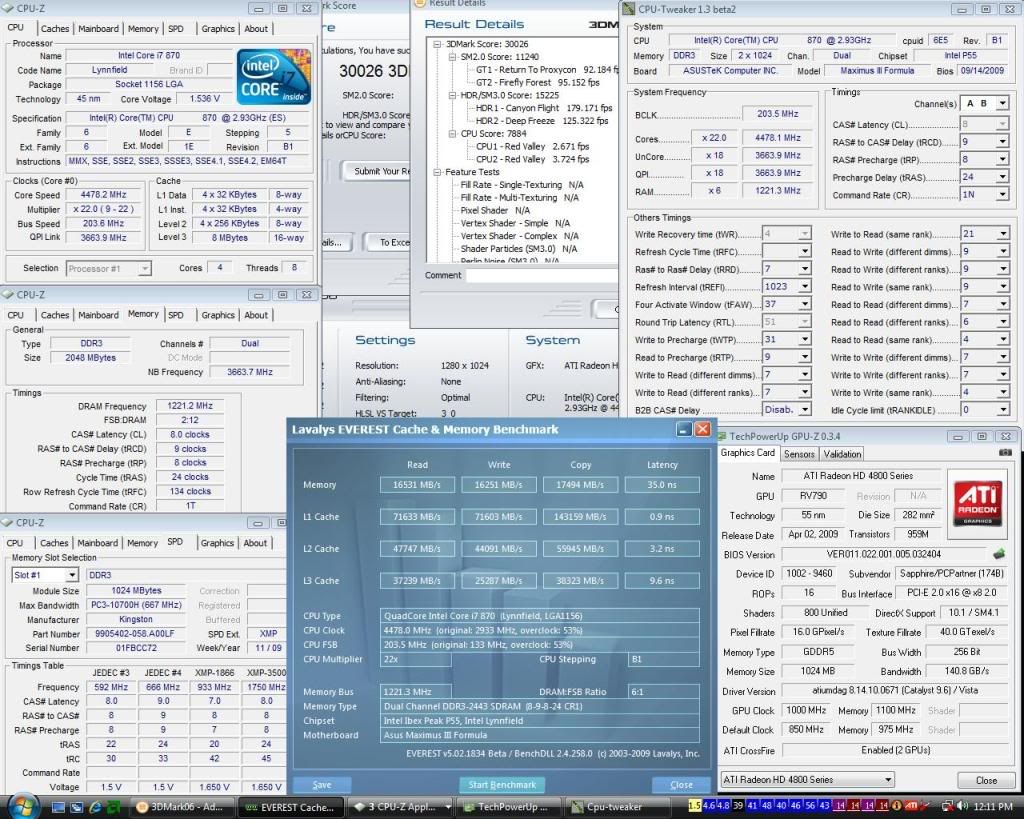Collapse the HDR/SM3.0 Score tree node
The width and height of the screenshot is (1024, 819).
[x=452, y=95]
